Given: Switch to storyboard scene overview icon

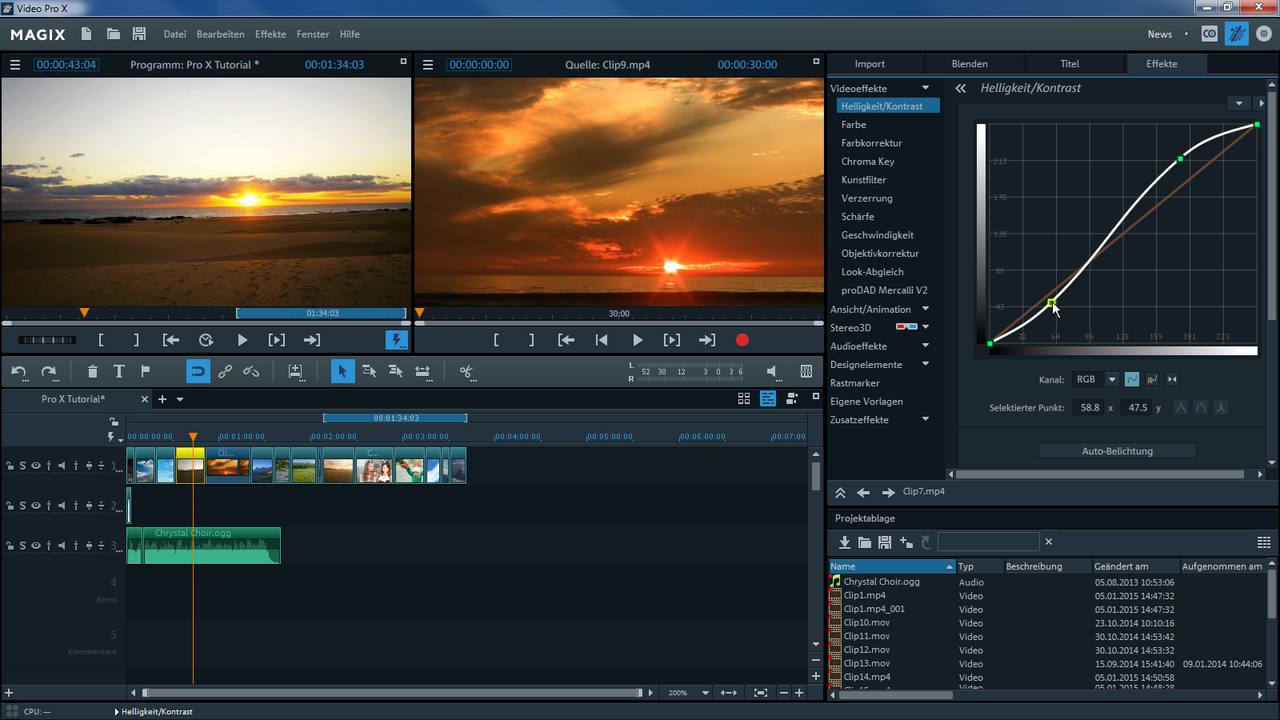Looking at the screenshot, I should pyautogui.click(x=744, y=398).
